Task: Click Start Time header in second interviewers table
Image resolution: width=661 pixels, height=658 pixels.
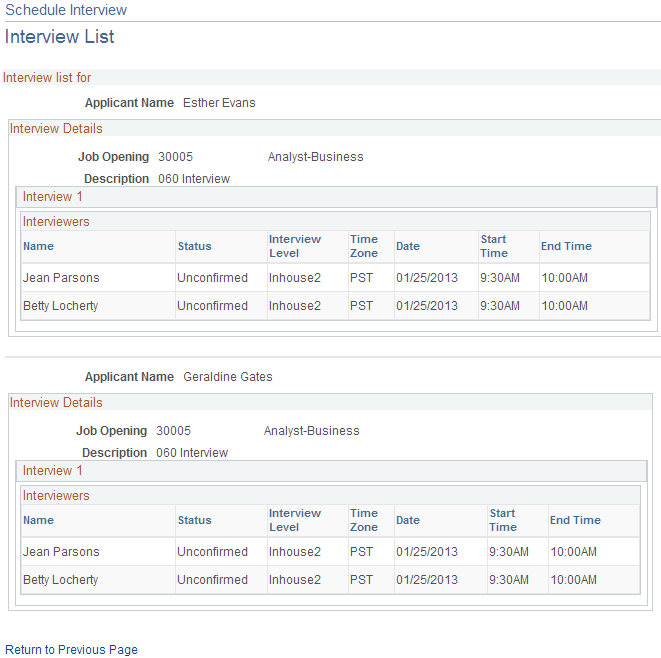Action: click(503, 520)
